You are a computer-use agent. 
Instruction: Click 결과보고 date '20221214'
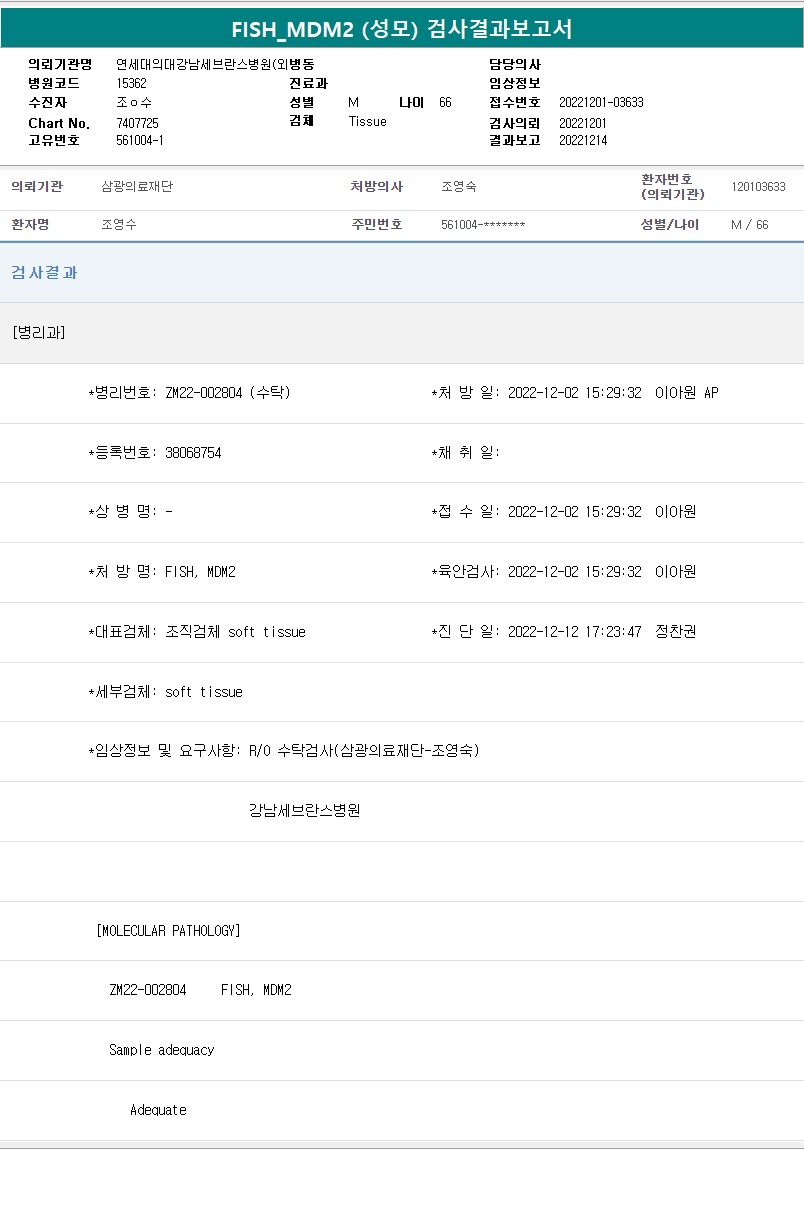pyautogui.click(x=583, y=141)
